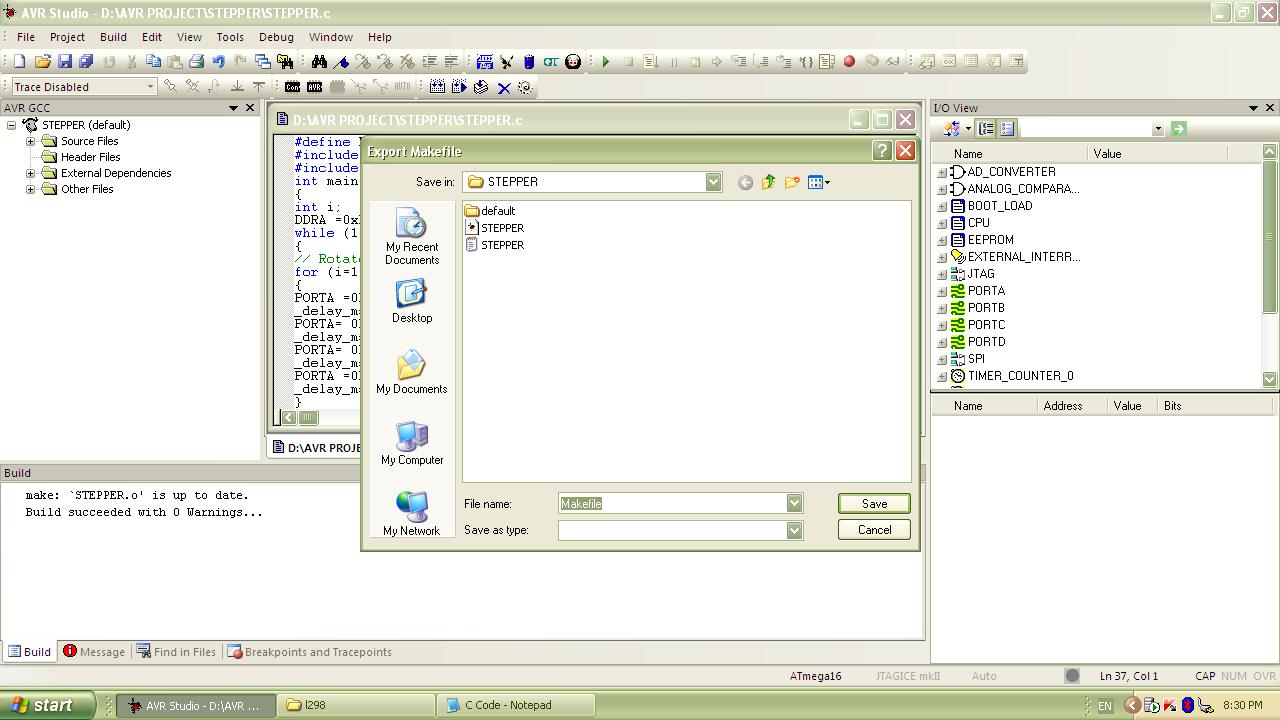
Task: Open the I/O View search dropdown
Action: coord(1158,129)
